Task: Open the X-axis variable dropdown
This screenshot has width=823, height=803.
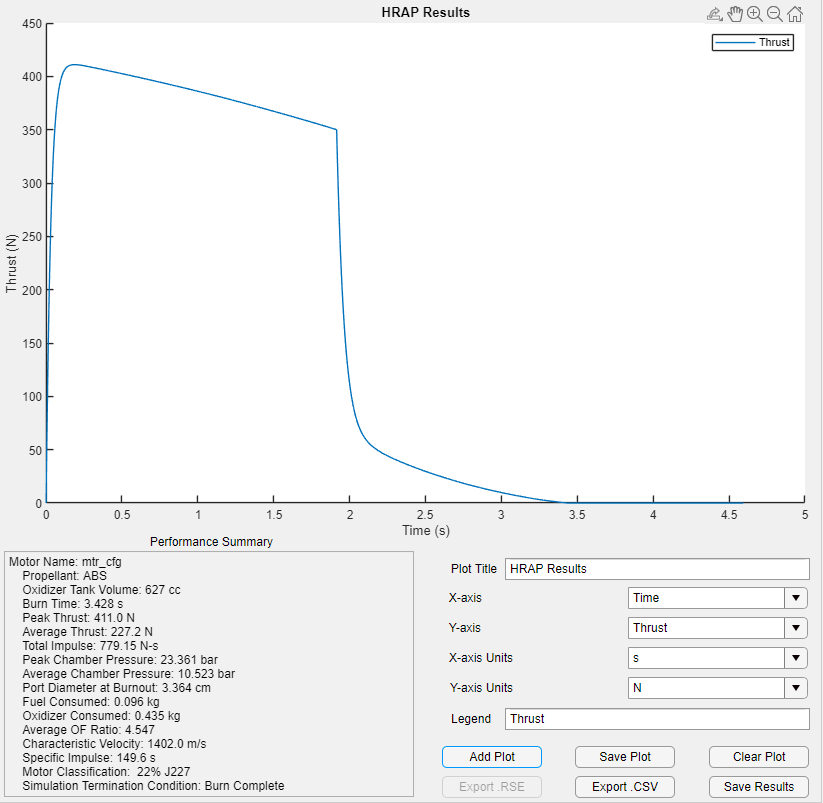Action: coord(717,598)
